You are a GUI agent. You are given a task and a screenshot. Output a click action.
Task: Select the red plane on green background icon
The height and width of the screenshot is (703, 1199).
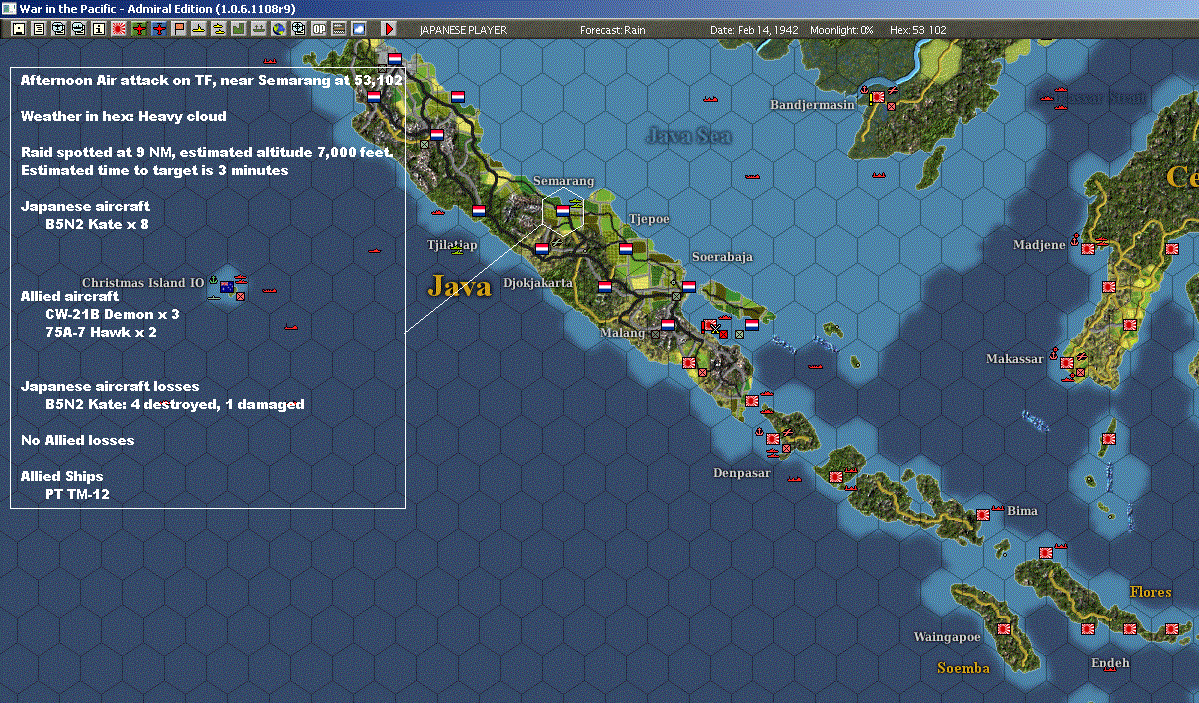pyautogui.click(x=139, y=29)
